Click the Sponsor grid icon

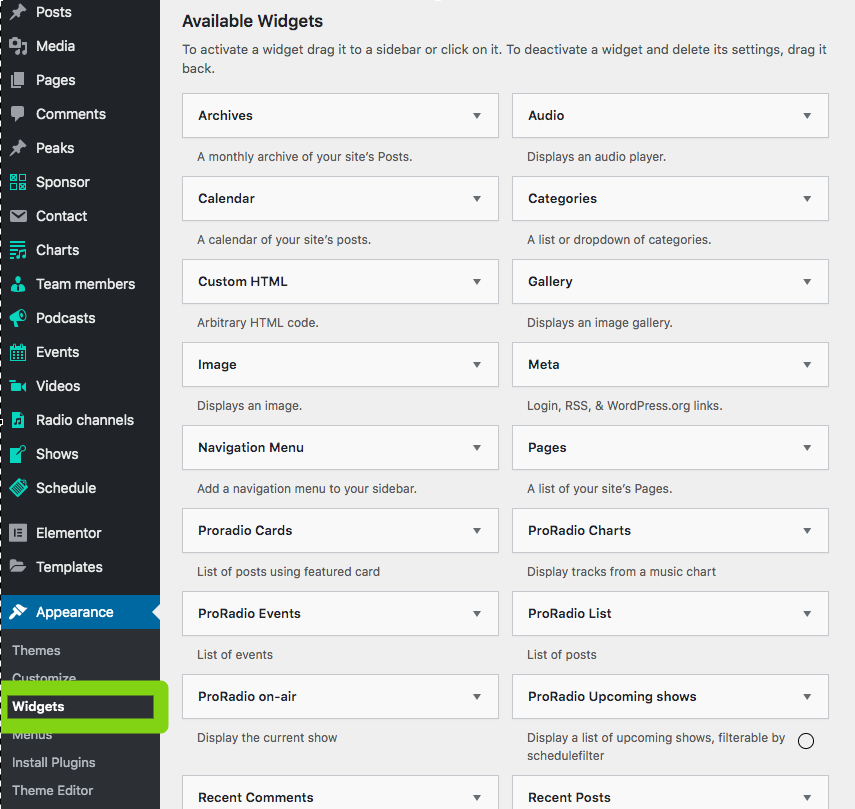coord(18,182)
